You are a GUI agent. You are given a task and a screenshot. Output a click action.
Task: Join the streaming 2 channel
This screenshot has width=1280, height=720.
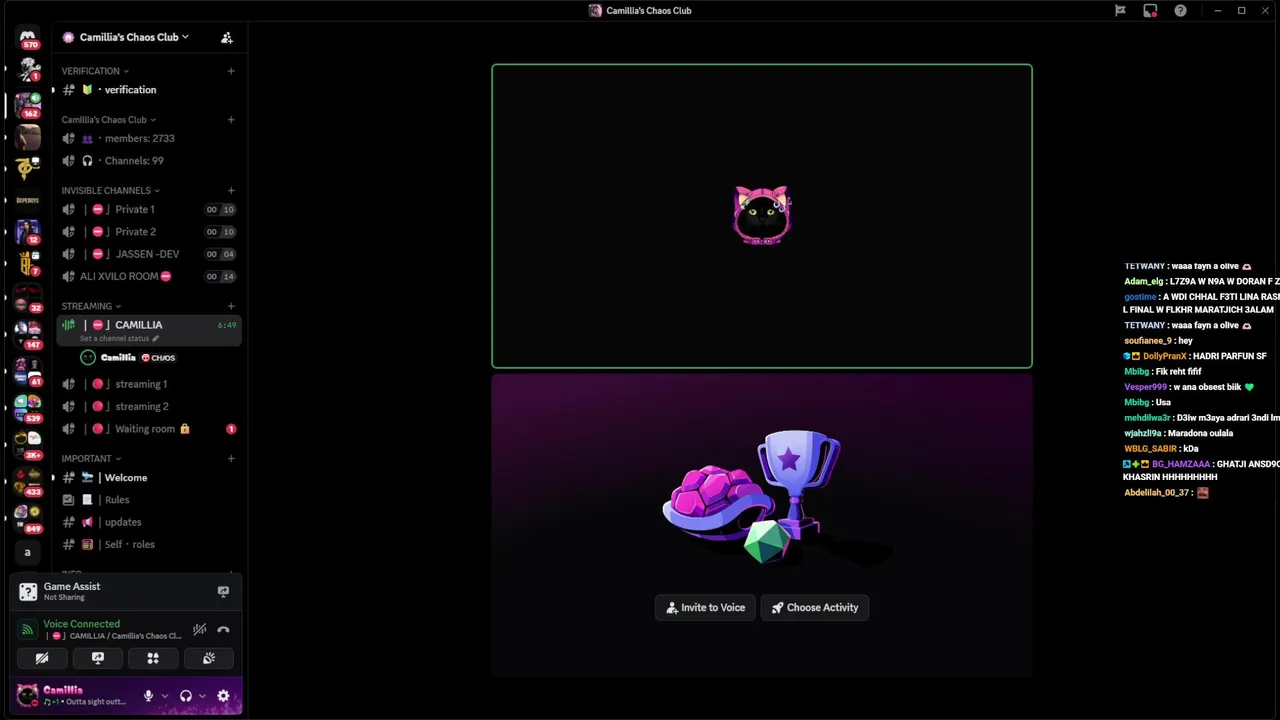148,406
